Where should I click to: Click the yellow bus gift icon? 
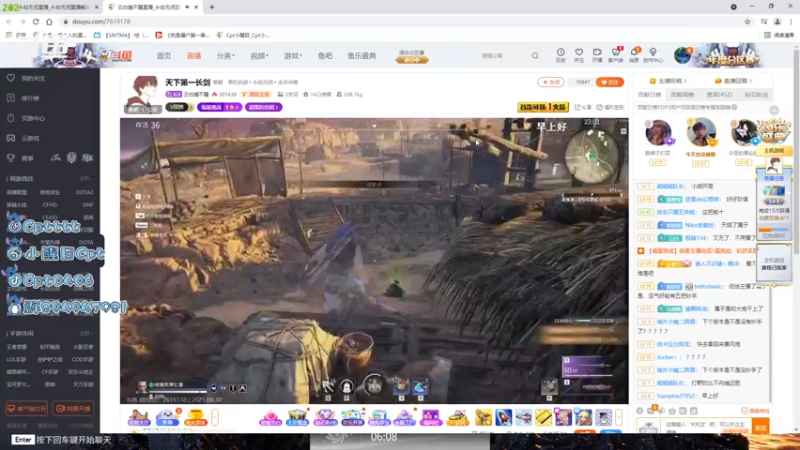pos(458,418)
